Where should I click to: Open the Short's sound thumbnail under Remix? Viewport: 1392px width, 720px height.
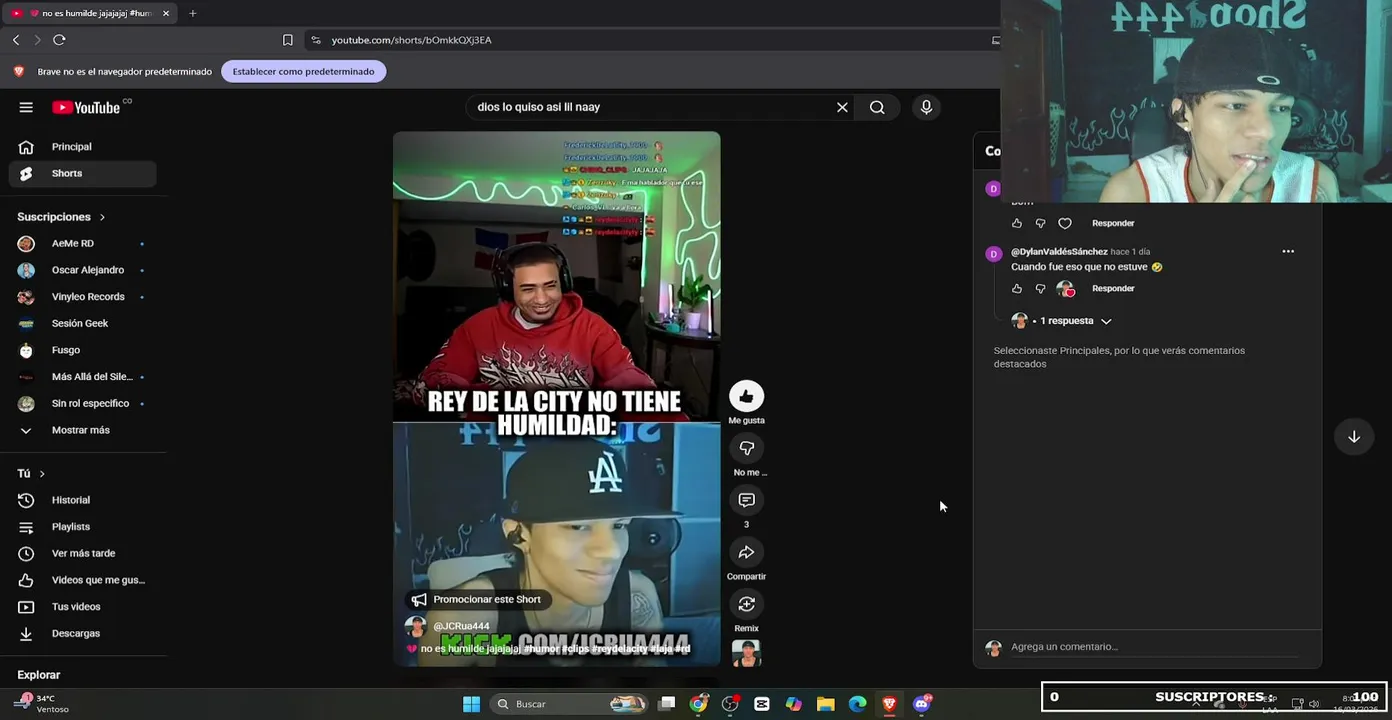click(746, 653)
